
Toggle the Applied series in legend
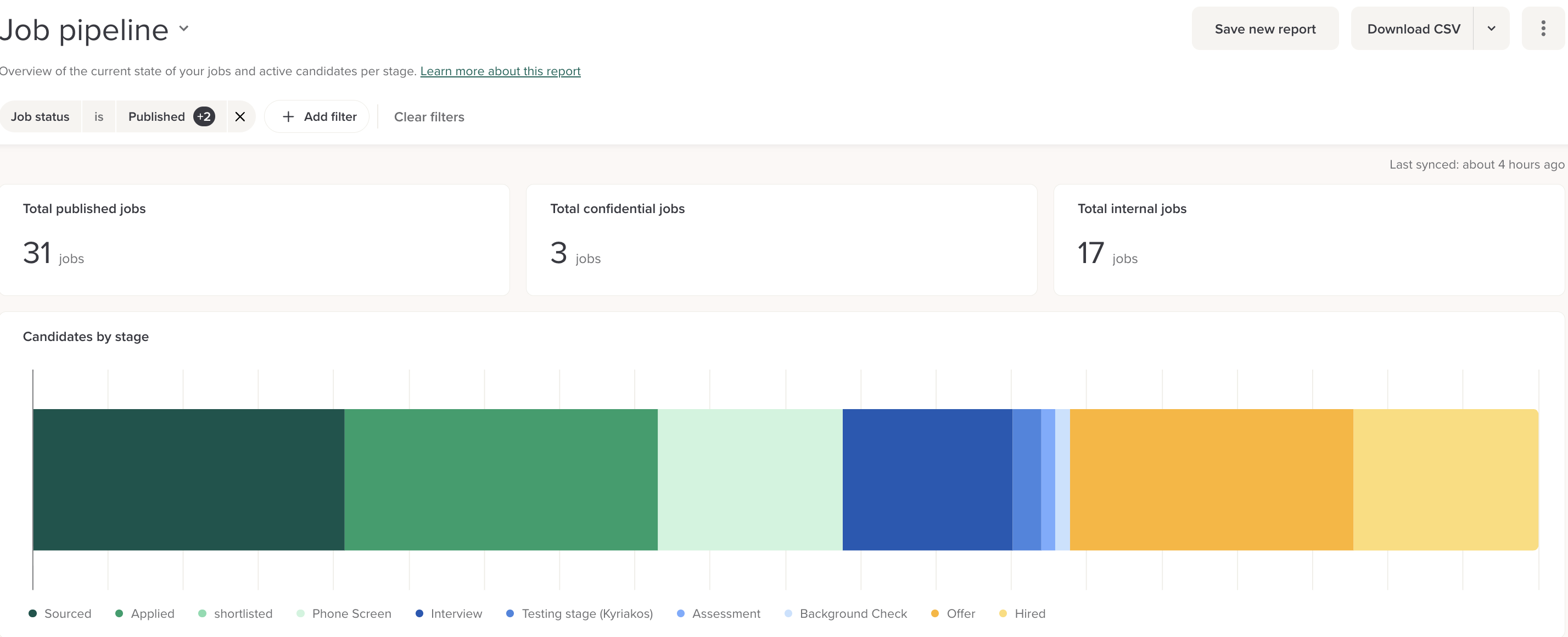pos(145,613)
